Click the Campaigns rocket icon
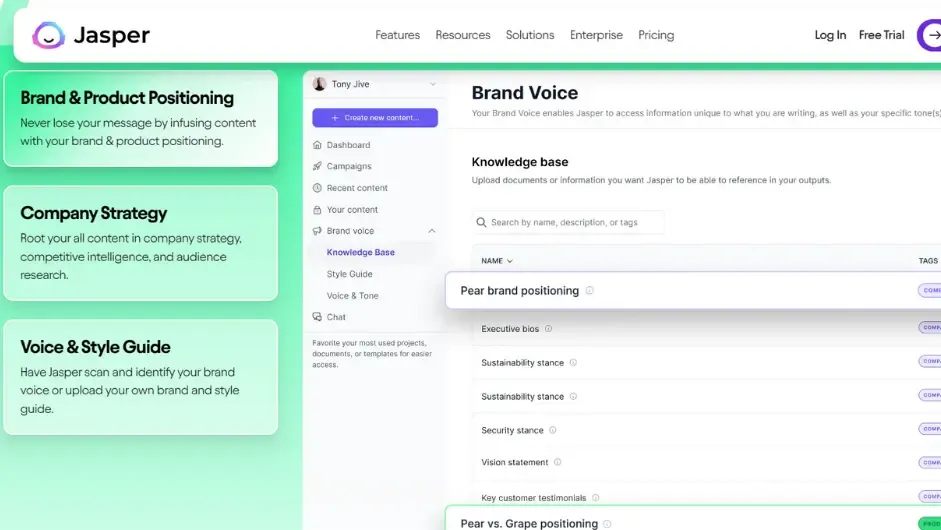The height and width of the screenshot is (530, 941). [x=317, y=166]
